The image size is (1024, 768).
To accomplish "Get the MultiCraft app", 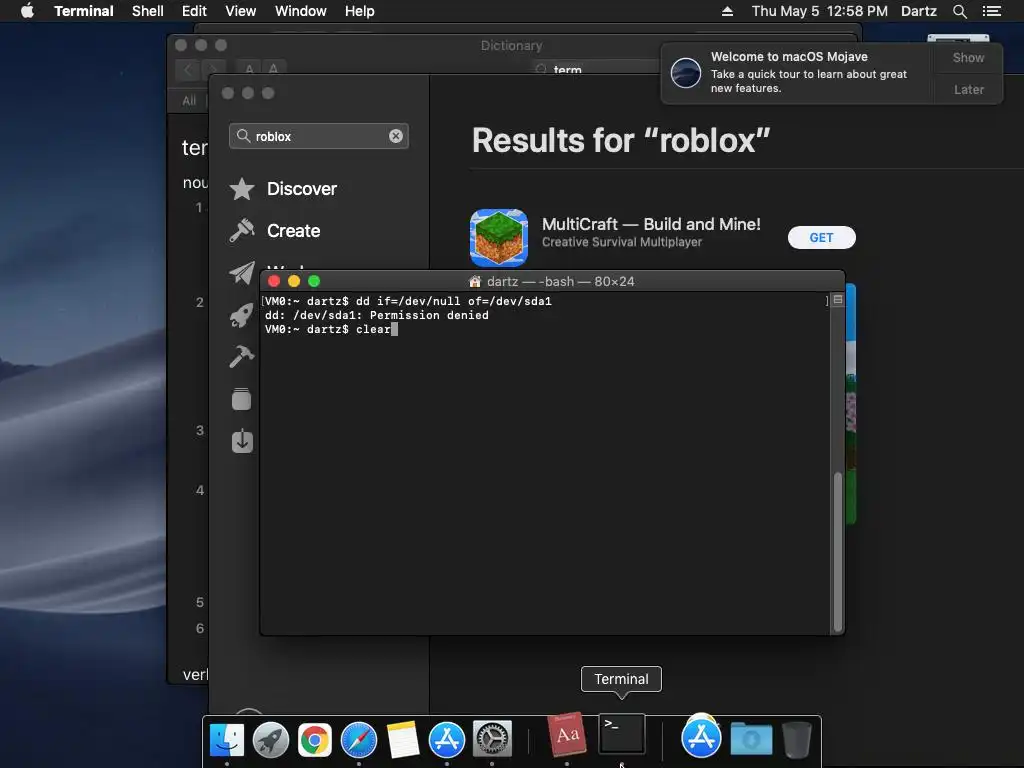I will 822,238.
